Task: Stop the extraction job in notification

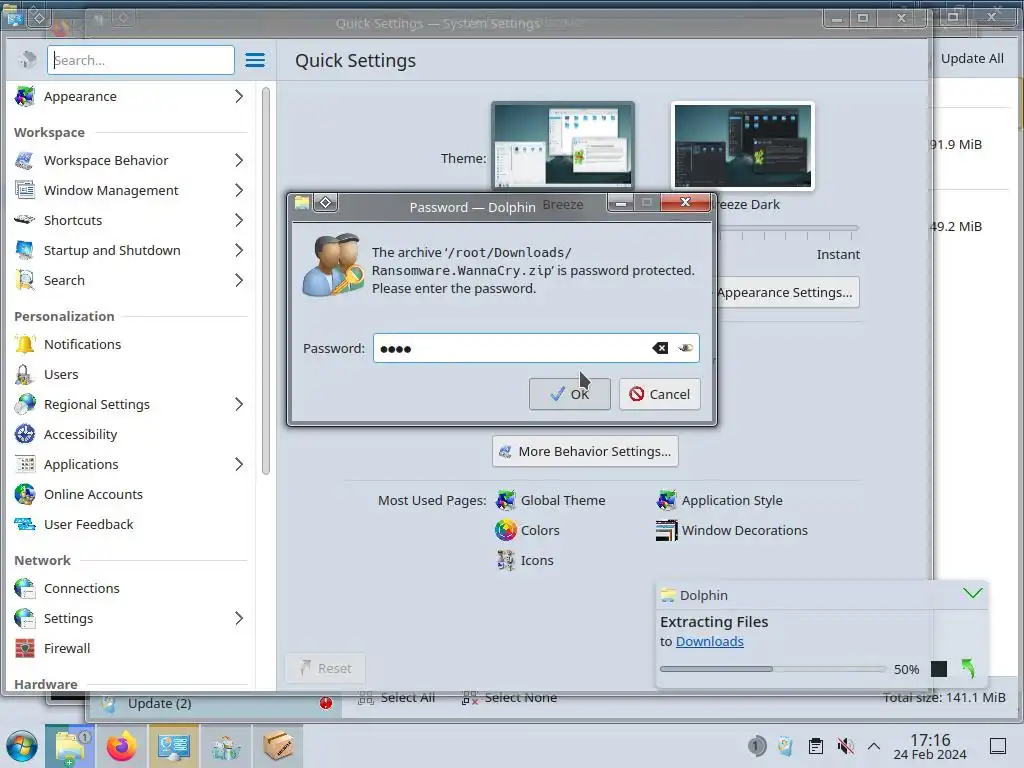Action: [x=938, y=669]
